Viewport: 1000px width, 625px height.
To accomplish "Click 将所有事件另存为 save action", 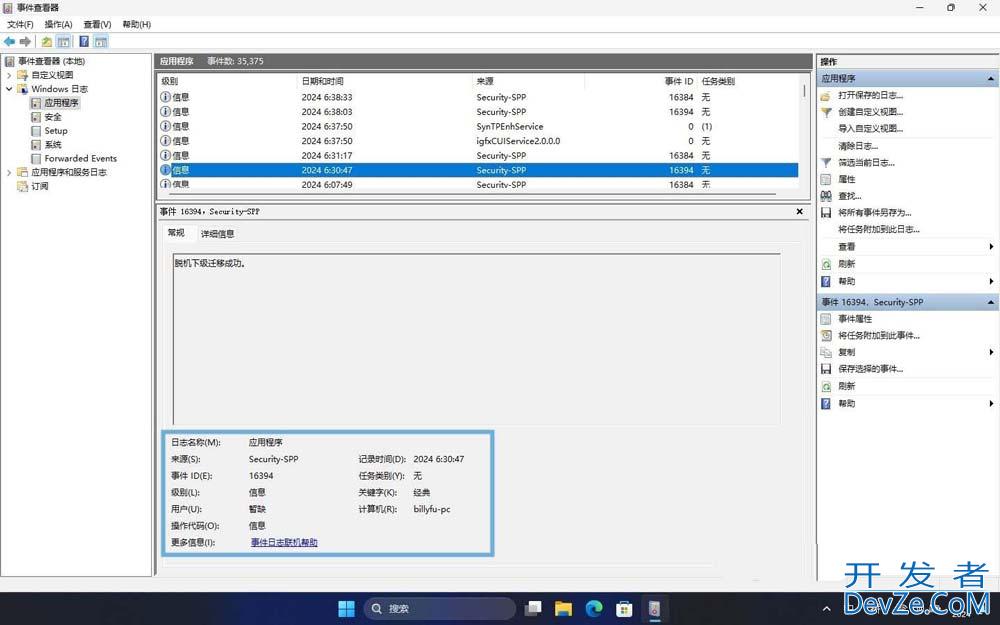I will coord(874,212).
